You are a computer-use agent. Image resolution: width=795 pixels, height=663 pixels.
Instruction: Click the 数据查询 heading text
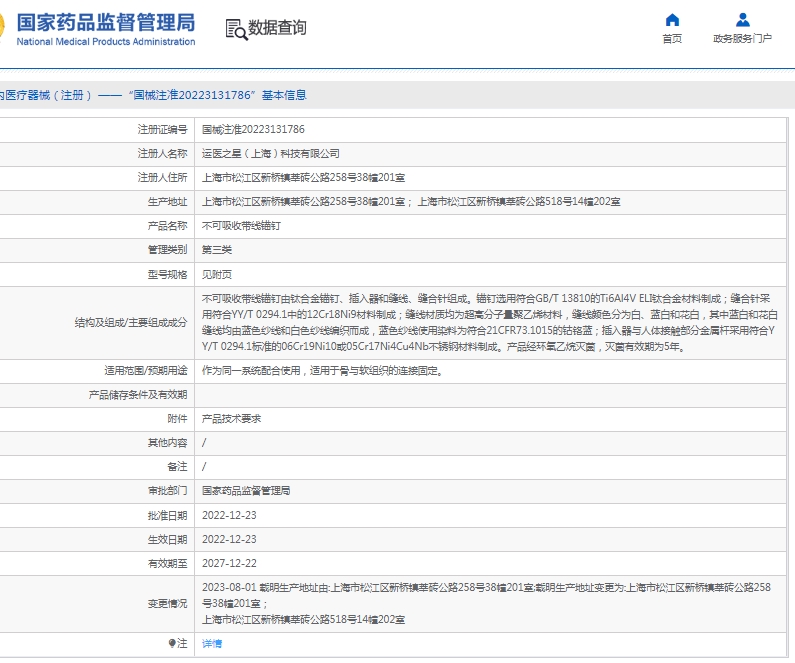click(277, 28)
